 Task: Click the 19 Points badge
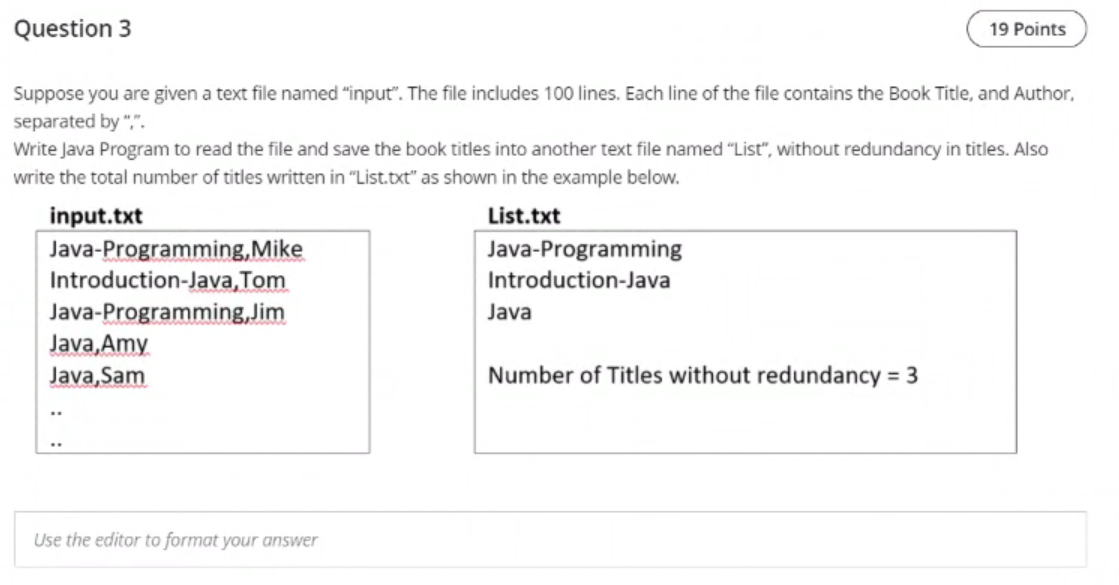tap(1027, 29)
